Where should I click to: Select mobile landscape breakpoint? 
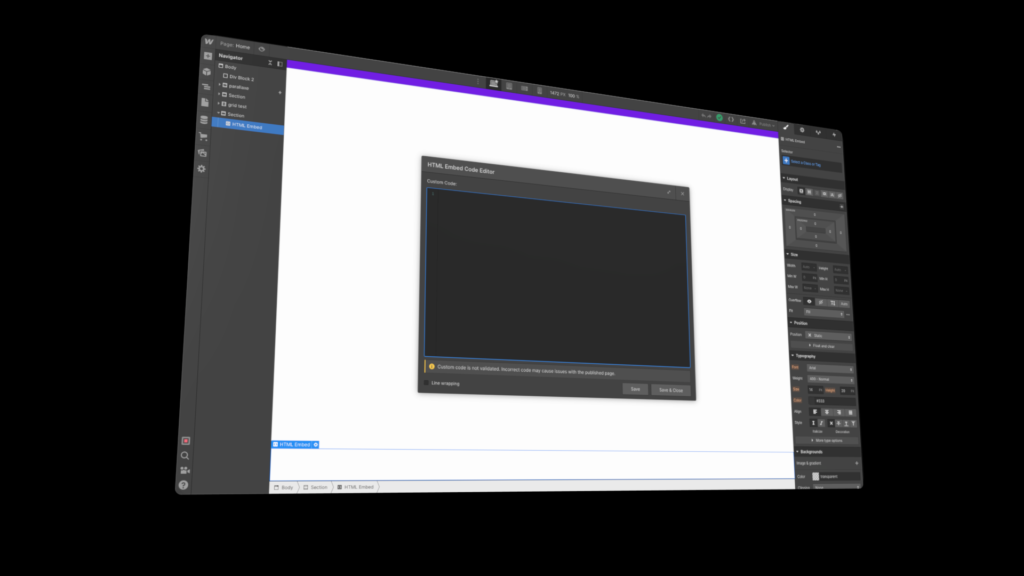point(524,88)
